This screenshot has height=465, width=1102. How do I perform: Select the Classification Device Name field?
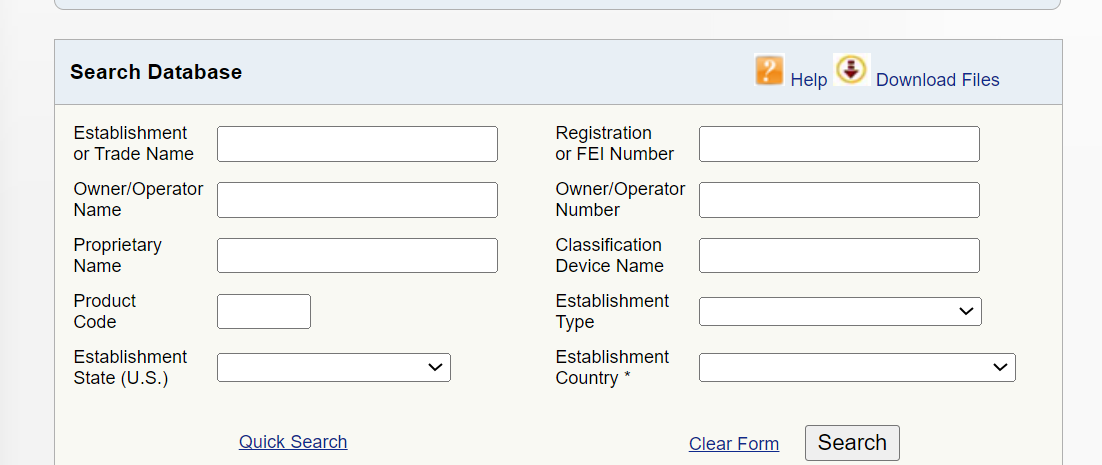(x=839, y=256)
